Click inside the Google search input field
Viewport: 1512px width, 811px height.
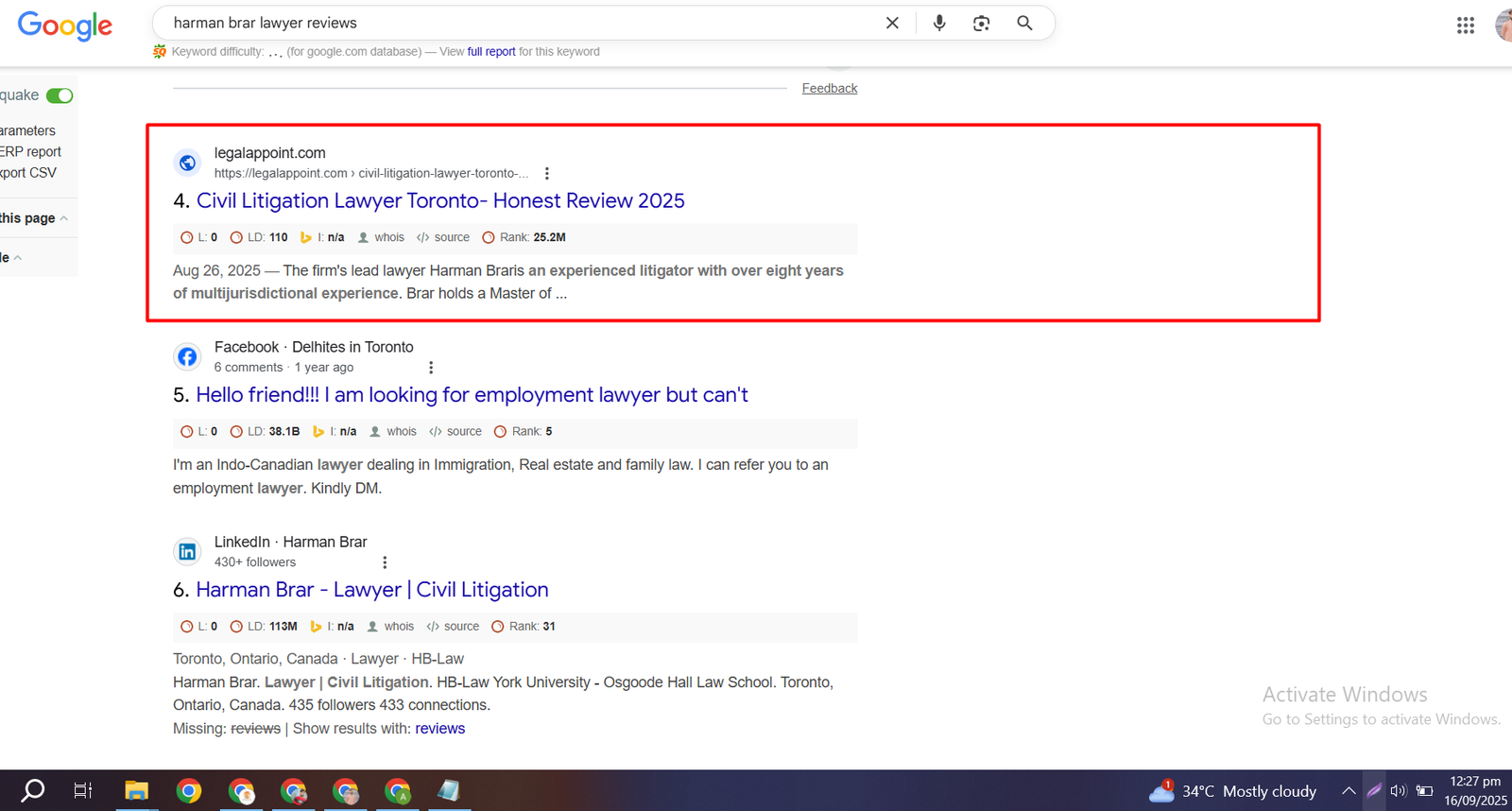tap(520, 23)
